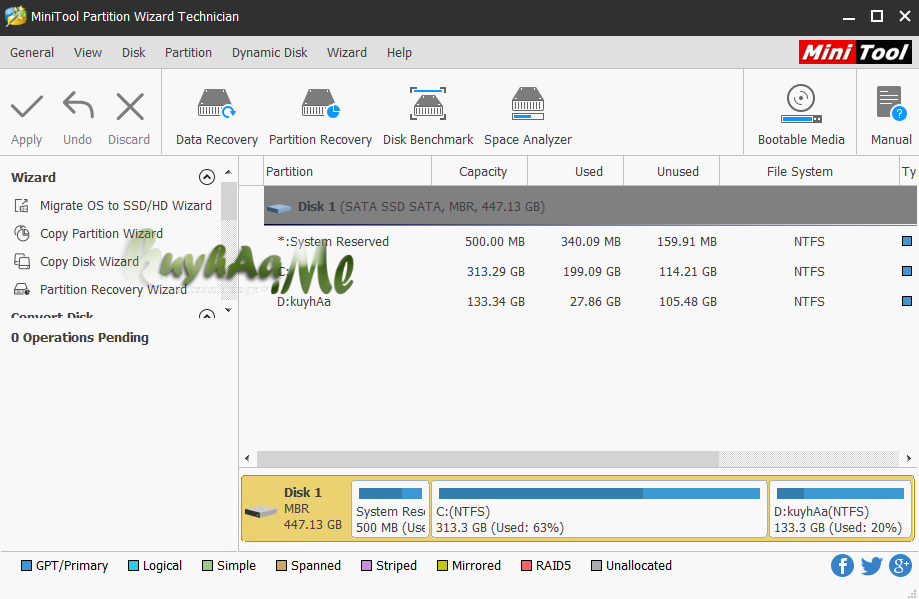Click the Striped legend color swatch
Viewport: 919px width, 599px height.
(366, 566)
